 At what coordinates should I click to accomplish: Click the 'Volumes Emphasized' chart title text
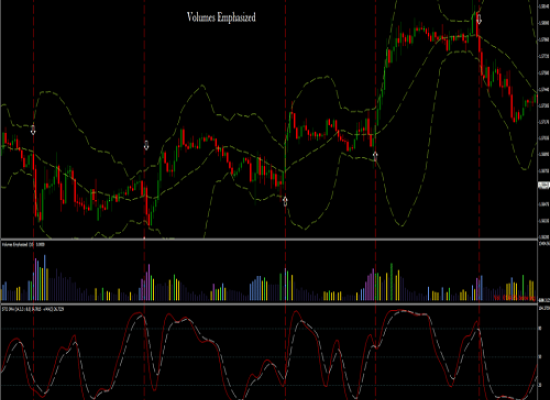221,17
